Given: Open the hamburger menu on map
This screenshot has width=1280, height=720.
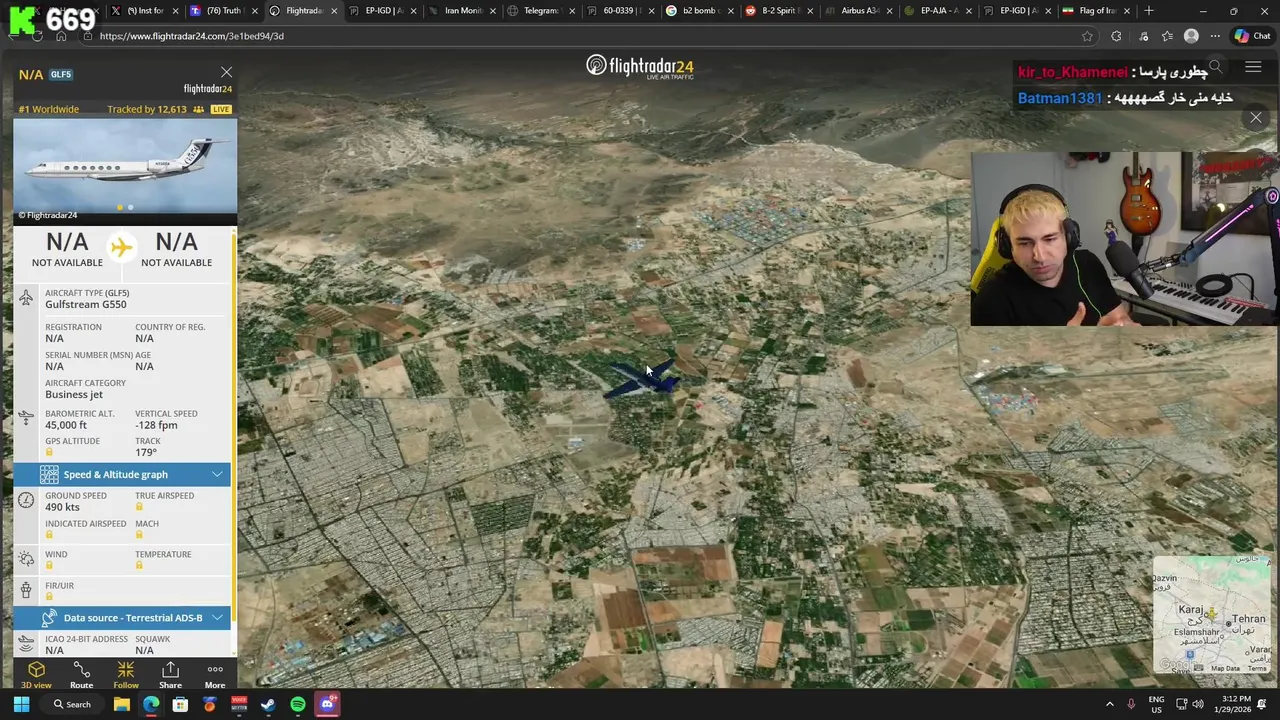Looking at the screenshot, I should point(1253,67).
